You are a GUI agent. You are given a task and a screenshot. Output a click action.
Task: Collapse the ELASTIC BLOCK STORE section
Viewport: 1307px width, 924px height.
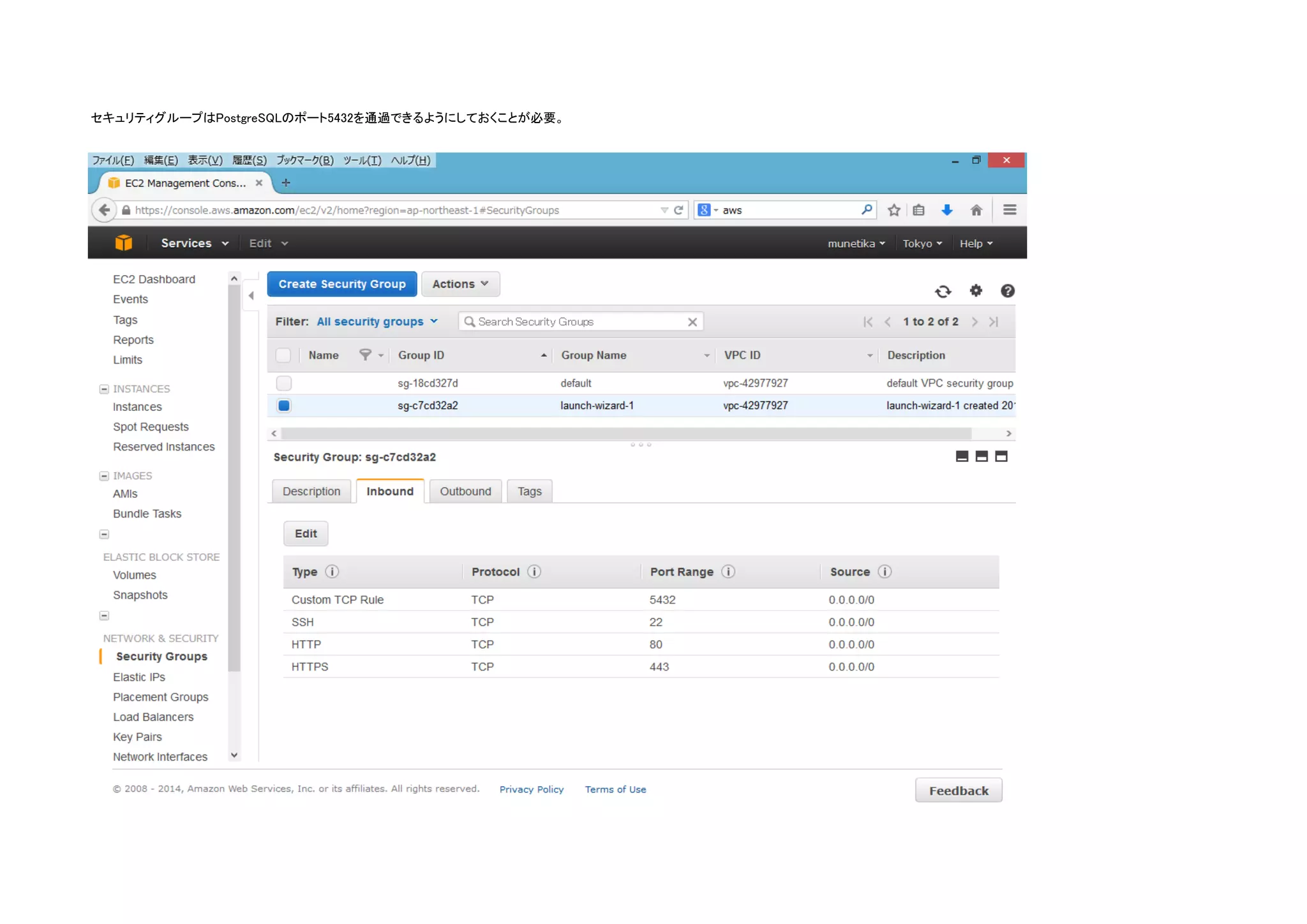[104, 534]
